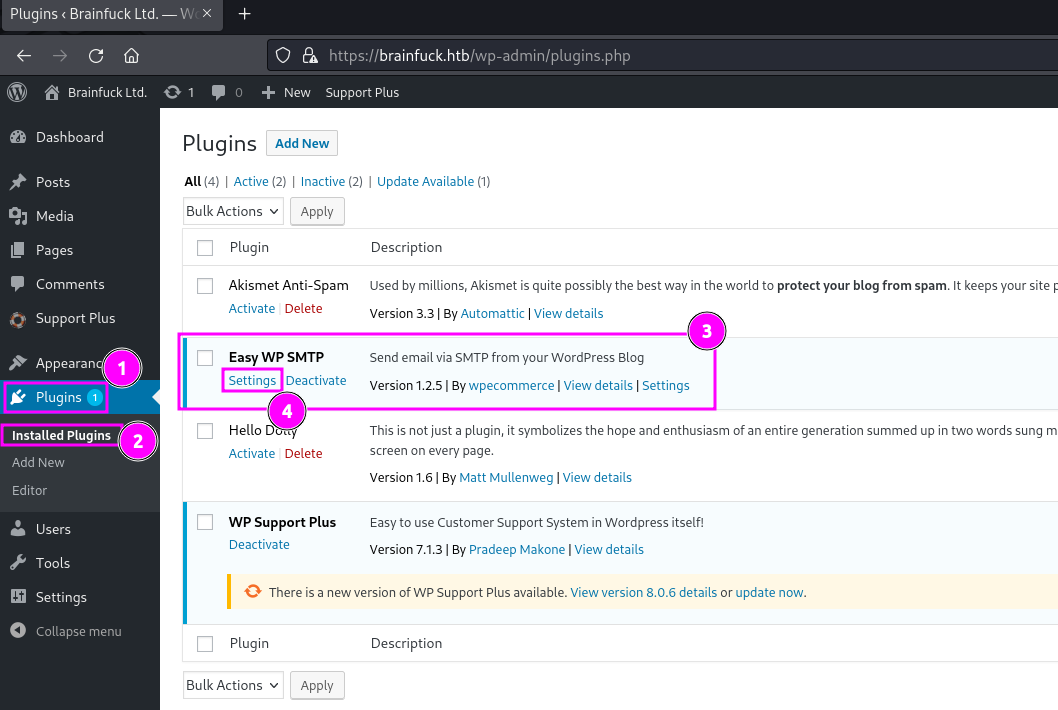Activate the Akismet Anti-Spam plugin
This screenshot has width=1058, height=710.
[252, 308]
